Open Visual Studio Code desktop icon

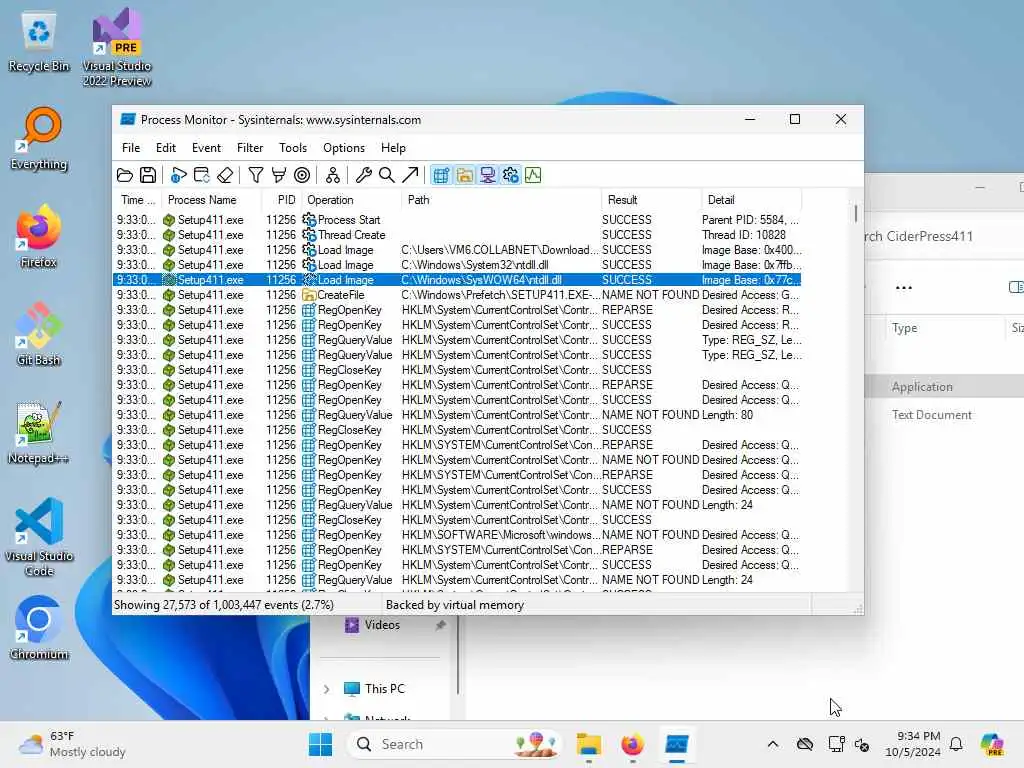[x=39, y=537]
